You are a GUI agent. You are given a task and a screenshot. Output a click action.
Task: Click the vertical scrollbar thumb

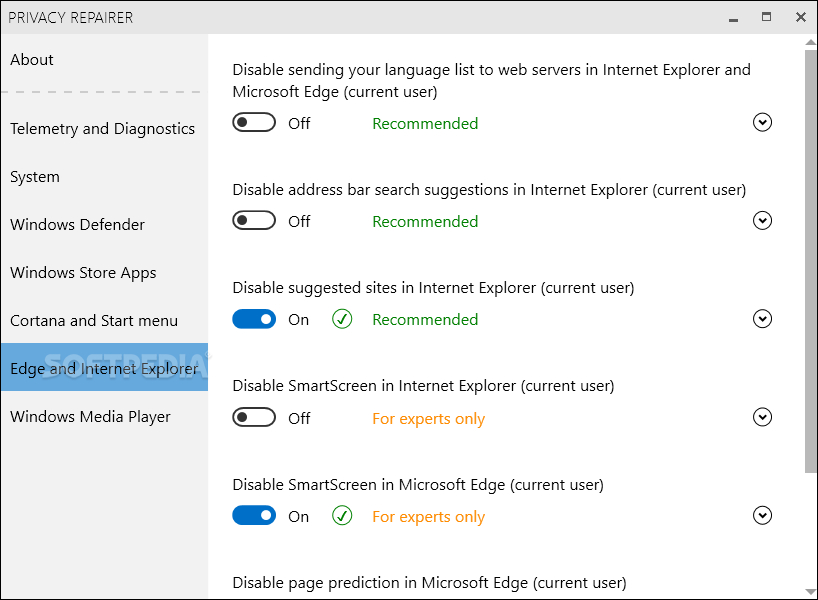pos(810,262)
